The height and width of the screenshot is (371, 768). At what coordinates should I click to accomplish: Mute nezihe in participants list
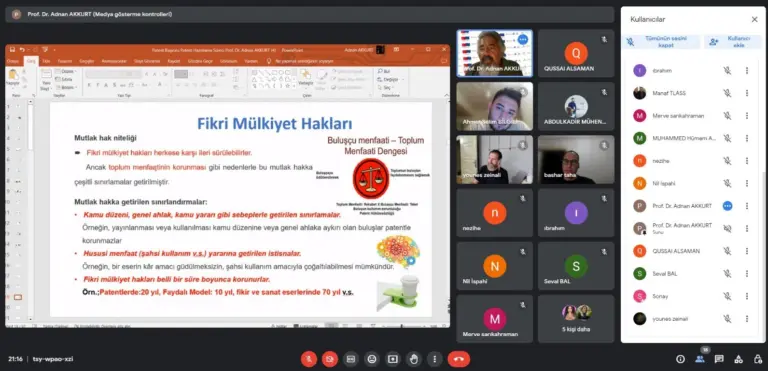tap(727, 161)
